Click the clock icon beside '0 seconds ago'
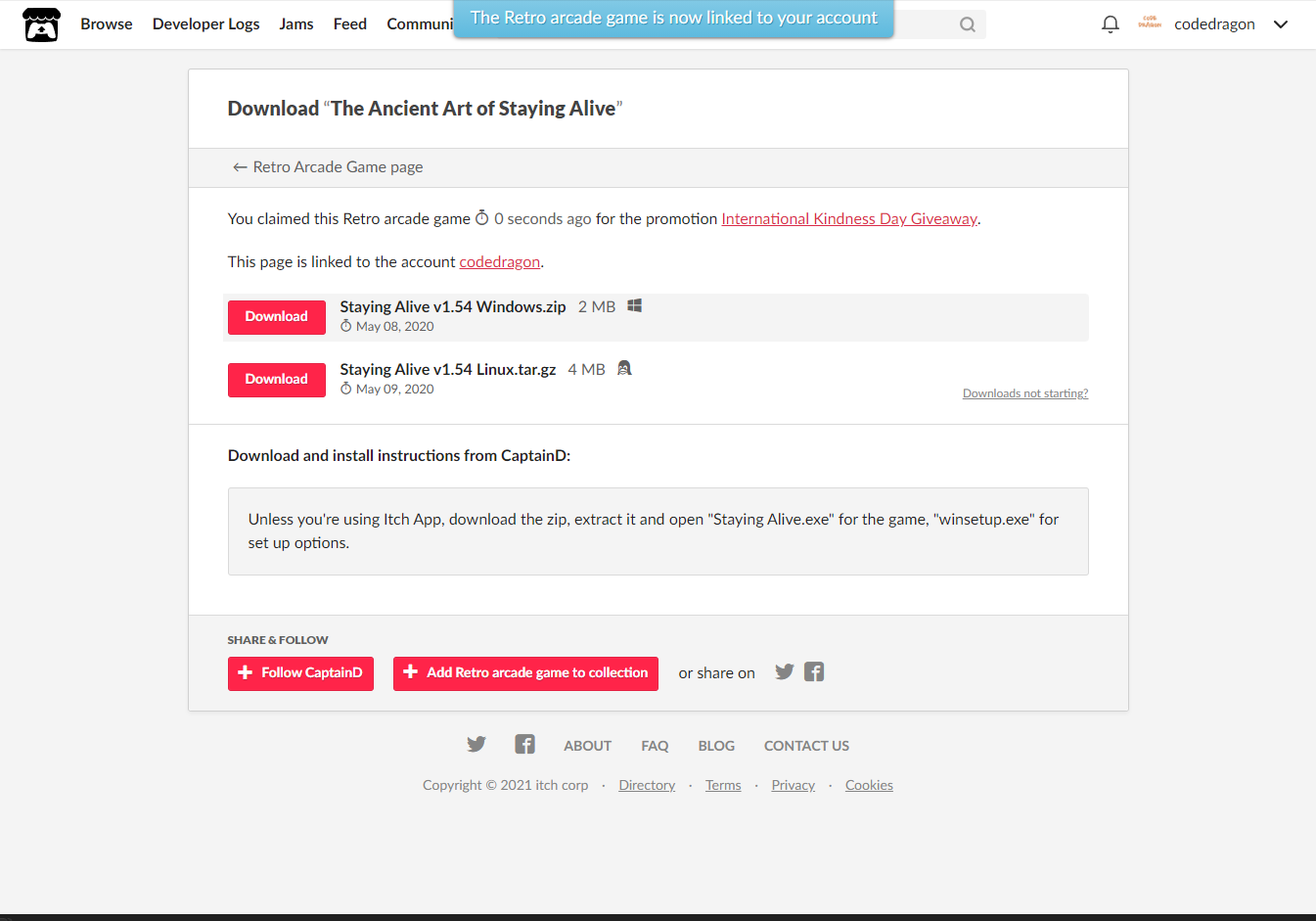 tap(481, 218)
